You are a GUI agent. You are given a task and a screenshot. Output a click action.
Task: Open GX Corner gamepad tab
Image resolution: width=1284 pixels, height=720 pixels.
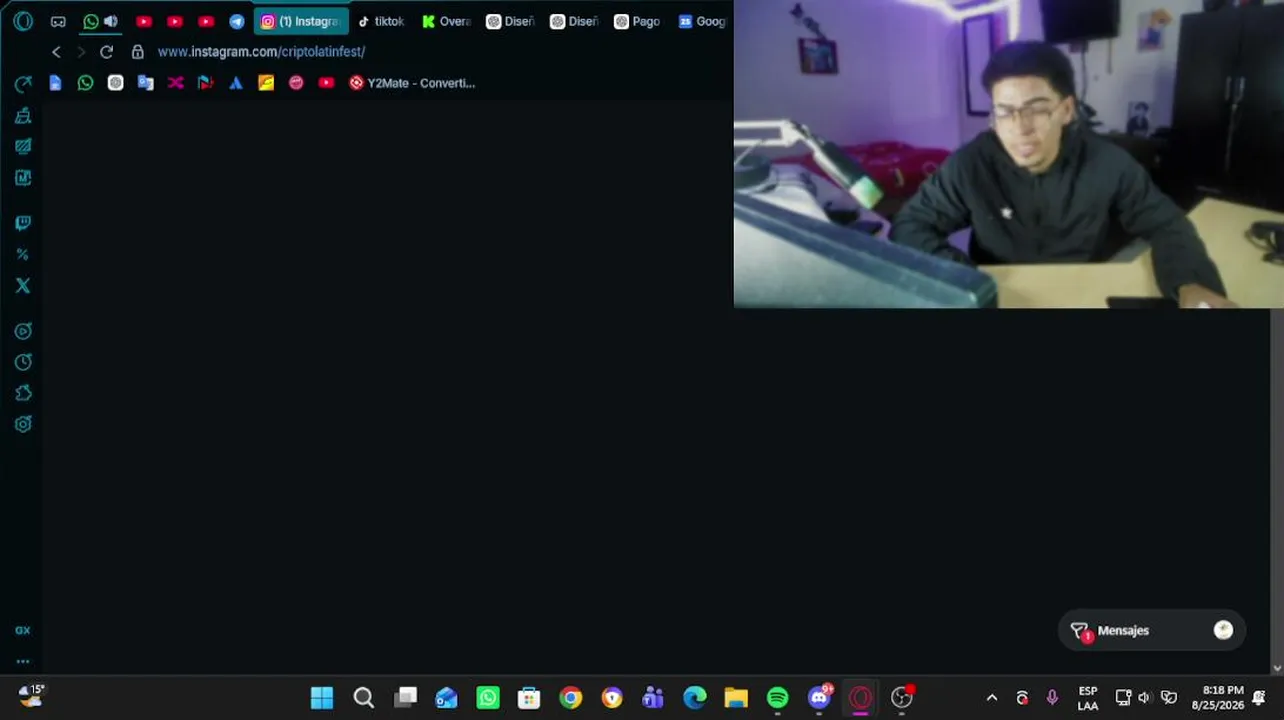[58, 21]
